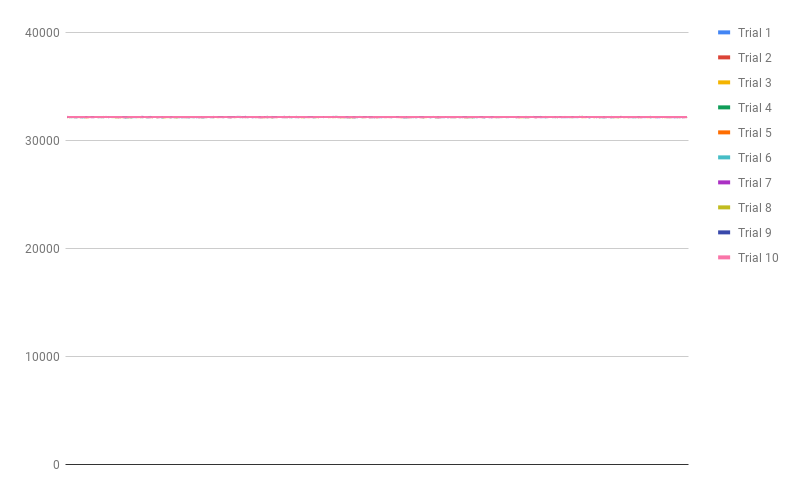
Task: Click the Trial 2 red legend swatch
Action: click(724, 58)
